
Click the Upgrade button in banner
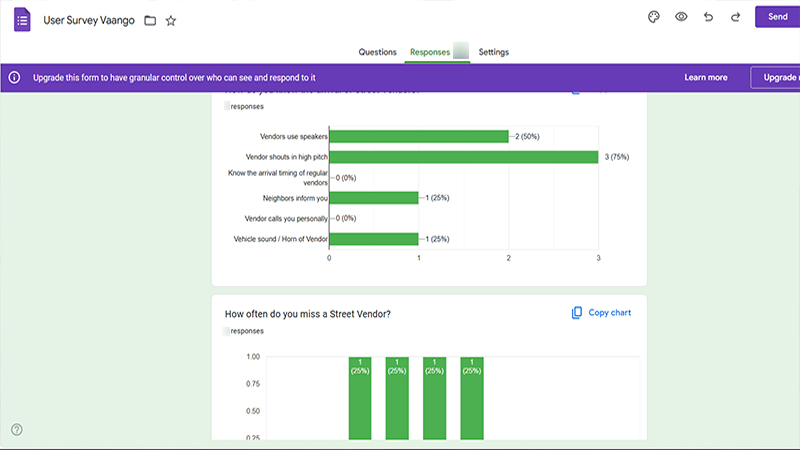(778, 77)
